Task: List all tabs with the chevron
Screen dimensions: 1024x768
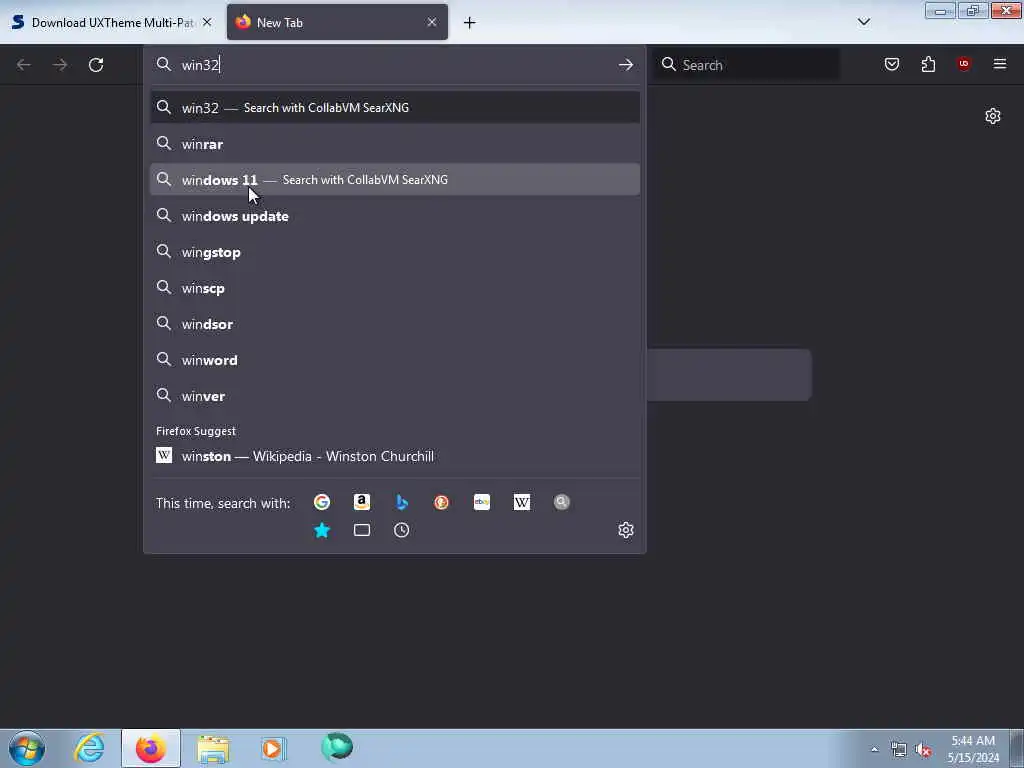Action: pyautogui.click(x=863, y=22)
